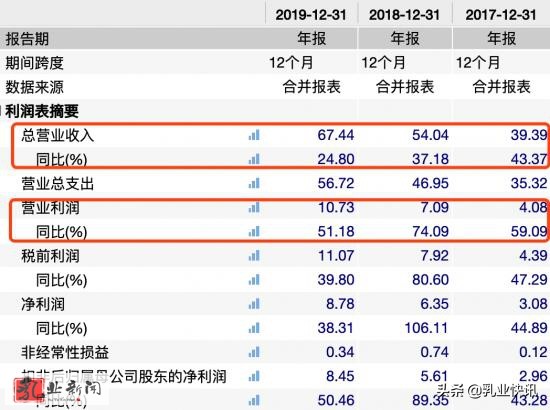550x410 pixels.
Task: Click chart icon in 营业总支出 row
Action: click(254, 183)
